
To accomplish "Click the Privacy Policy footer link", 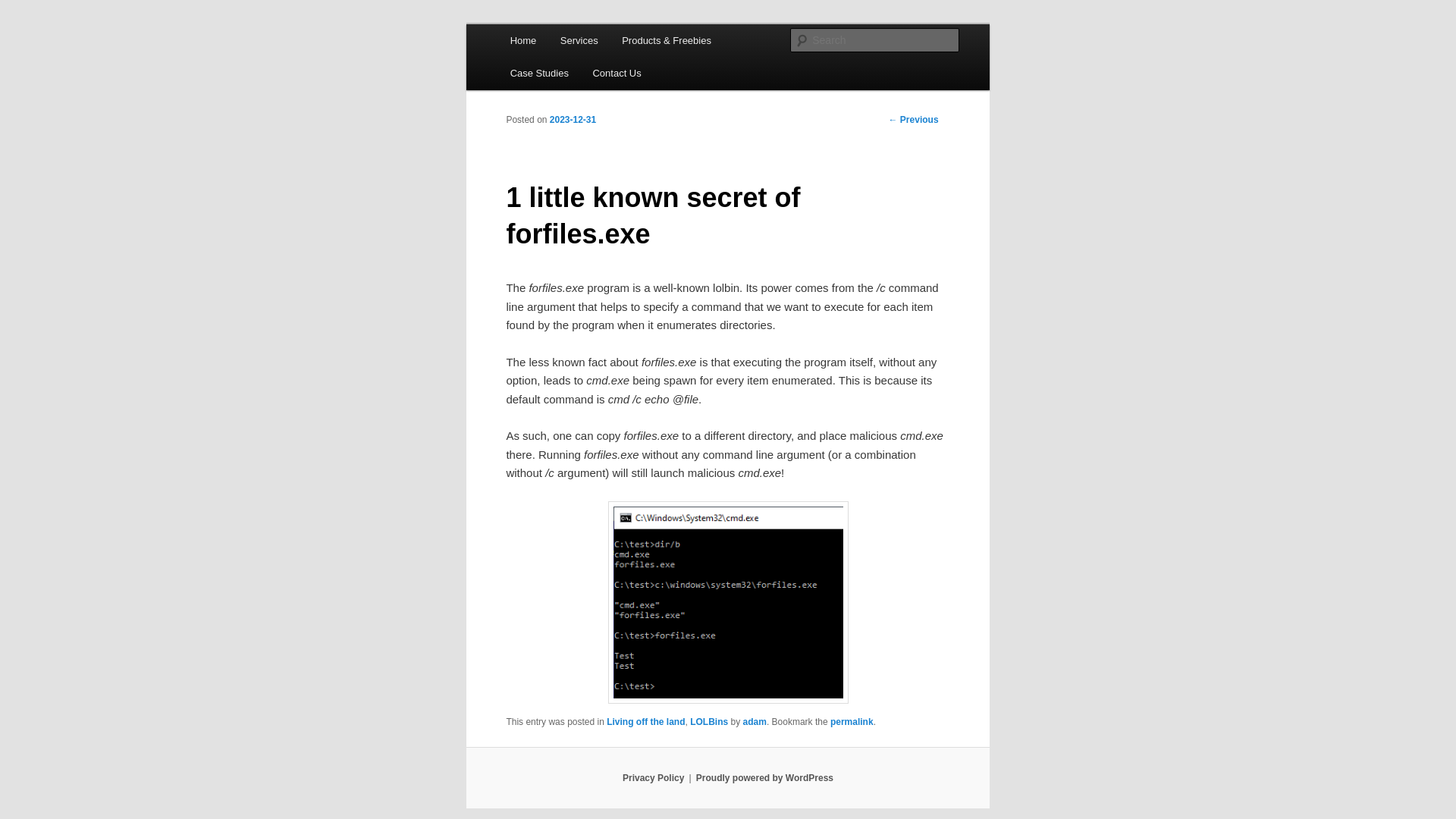I will (x=653, y=777).
